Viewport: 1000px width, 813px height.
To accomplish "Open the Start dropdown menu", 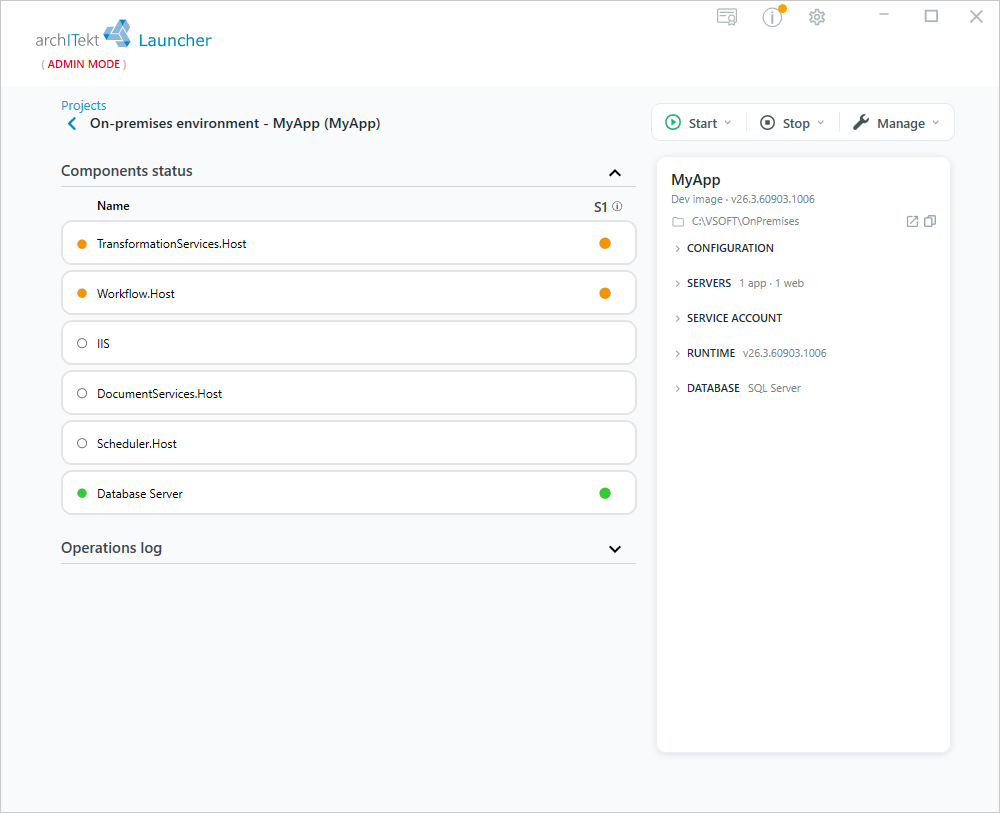I will 698,122.
